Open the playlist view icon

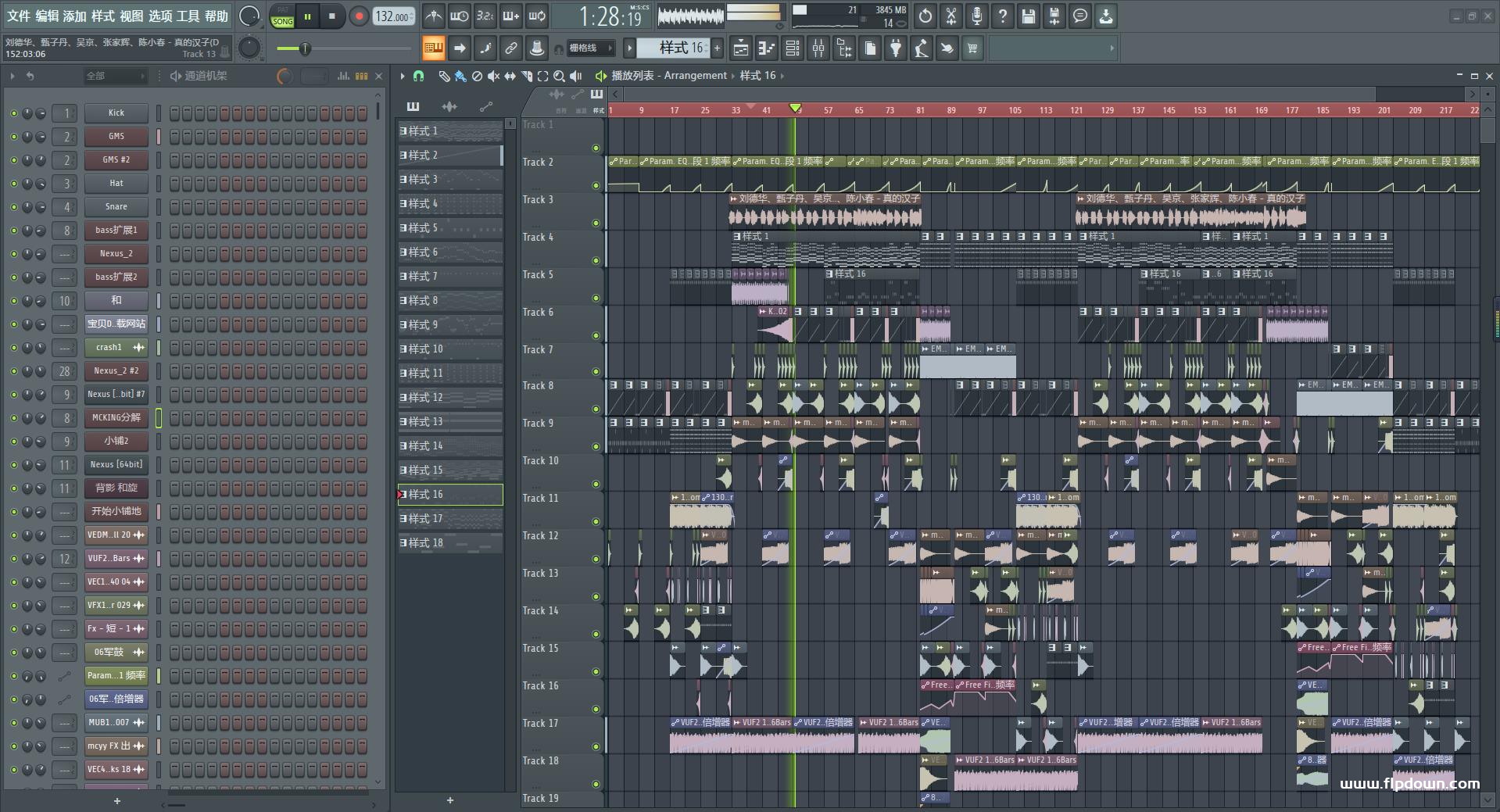coord(740,48)
